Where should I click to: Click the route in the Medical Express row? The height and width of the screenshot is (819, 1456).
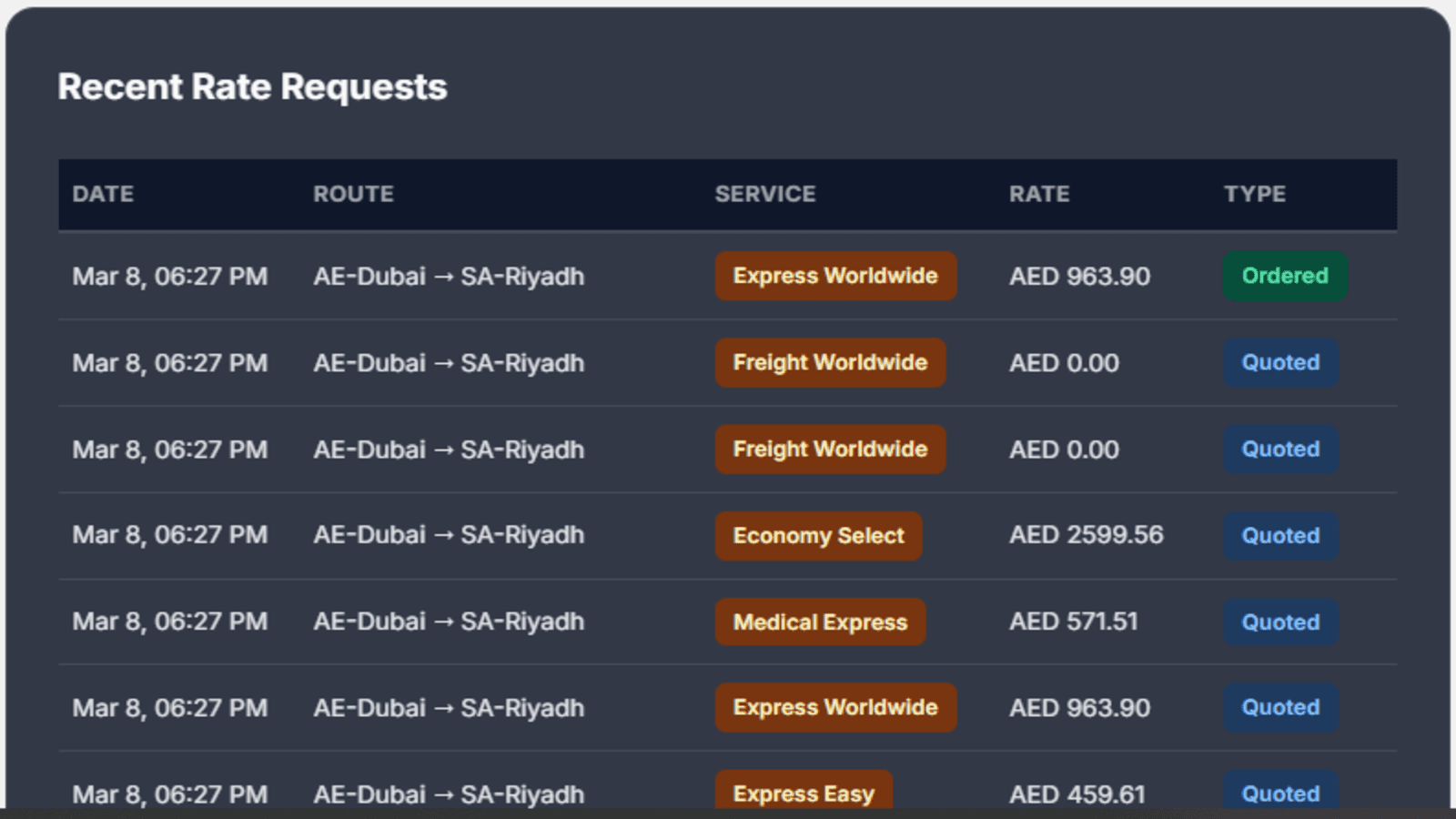(x=449, y=622)
